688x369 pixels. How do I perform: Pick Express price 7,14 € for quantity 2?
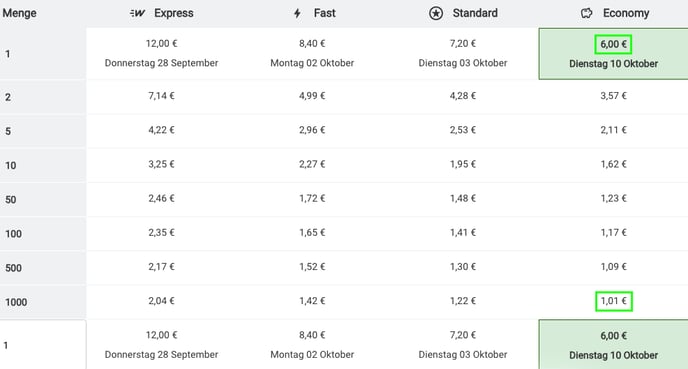point(161,96)
